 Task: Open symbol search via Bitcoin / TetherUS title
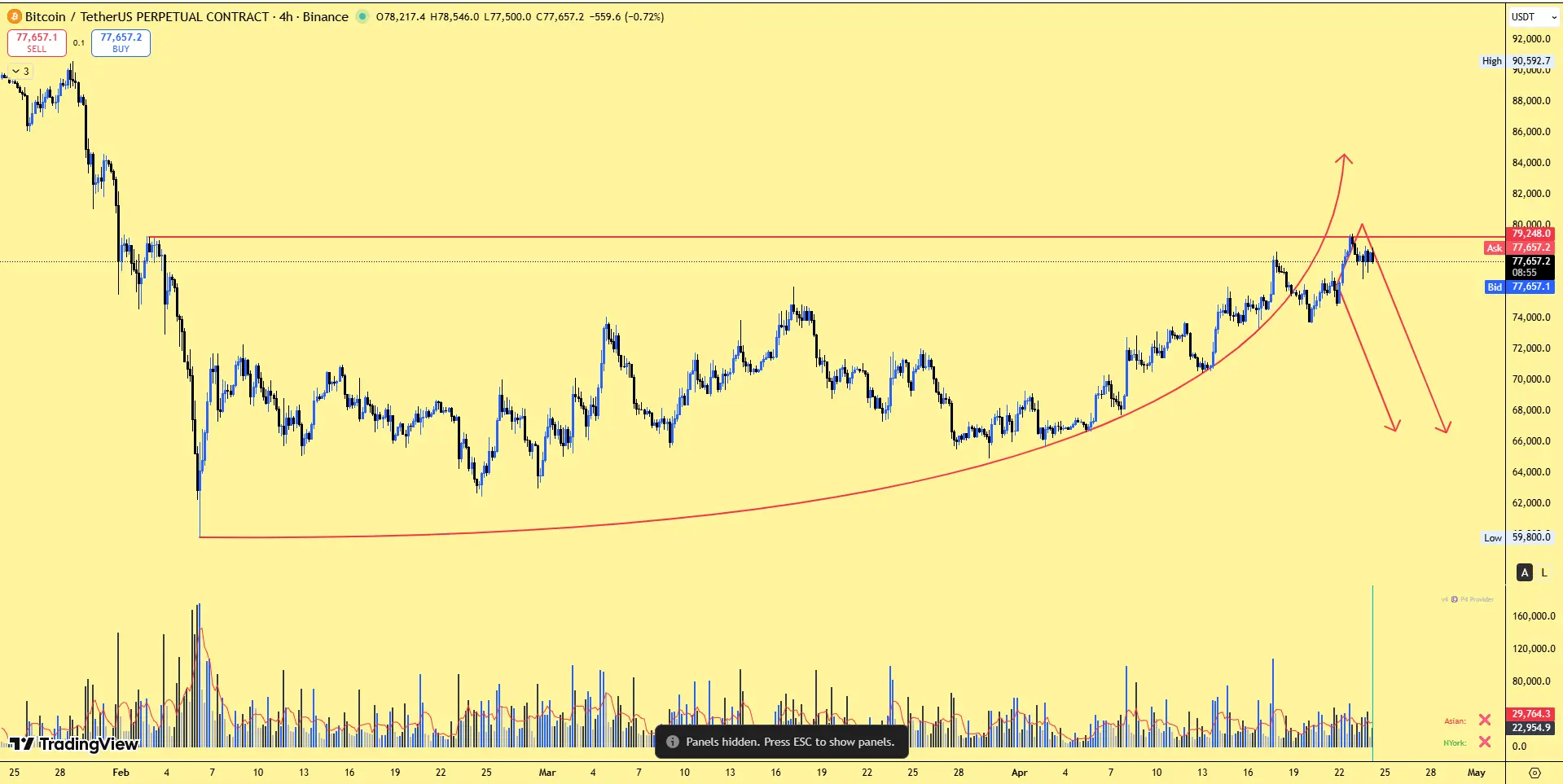(x=187, y=16)
